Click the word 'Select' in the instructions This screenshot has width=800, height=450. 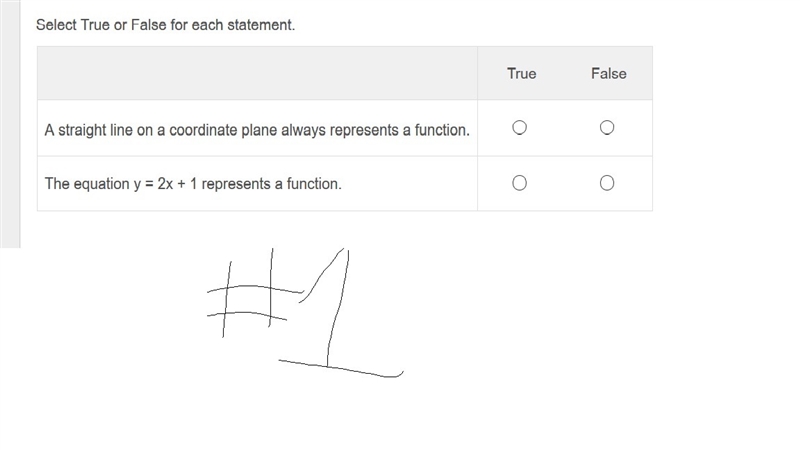click(x=56, y=25)
